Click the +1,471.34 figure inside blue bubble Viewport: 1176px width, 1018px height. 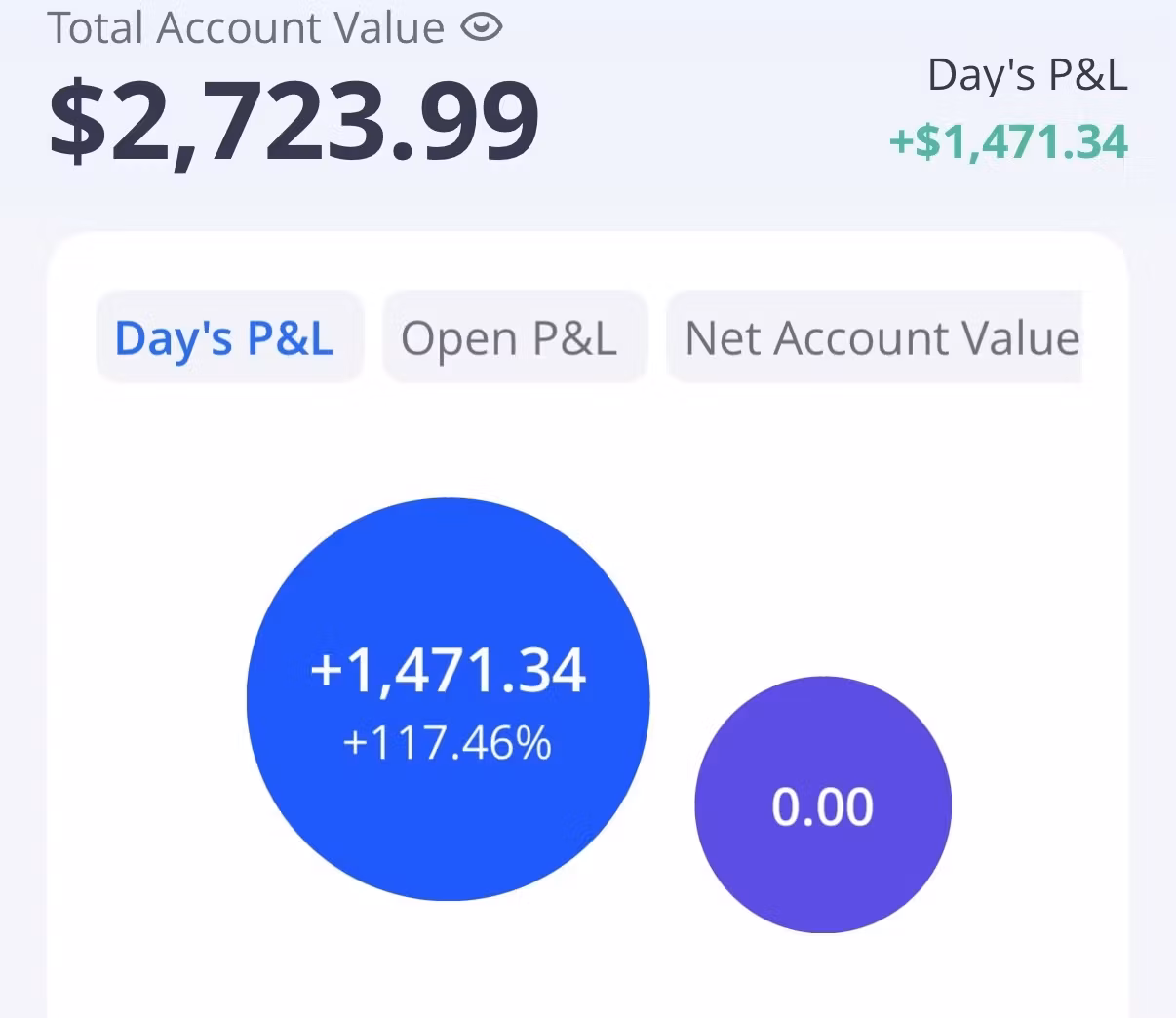(448, 671)
